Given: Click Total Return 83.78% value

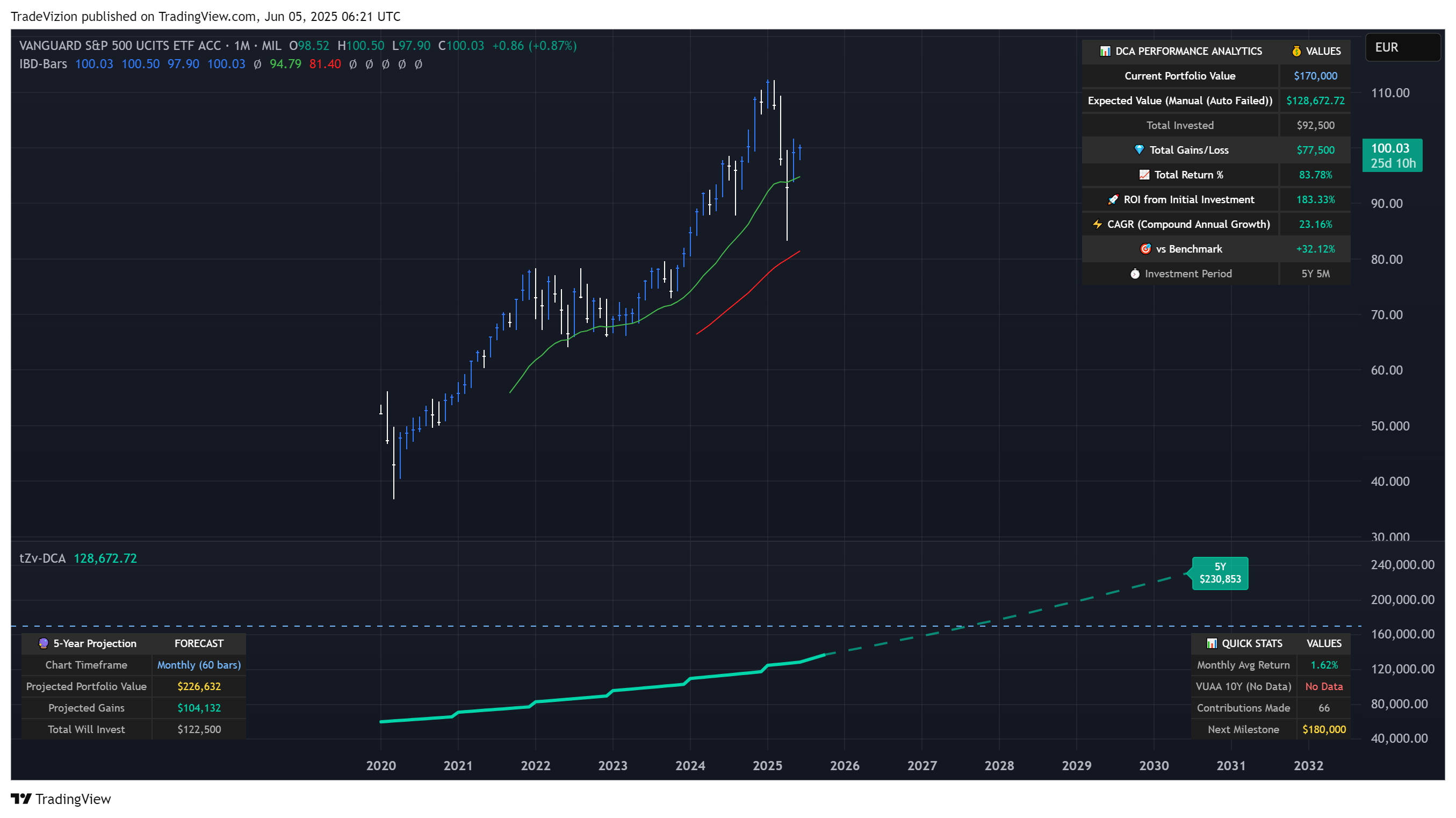Looking at the screenshot, I should tap(1315, 175).
